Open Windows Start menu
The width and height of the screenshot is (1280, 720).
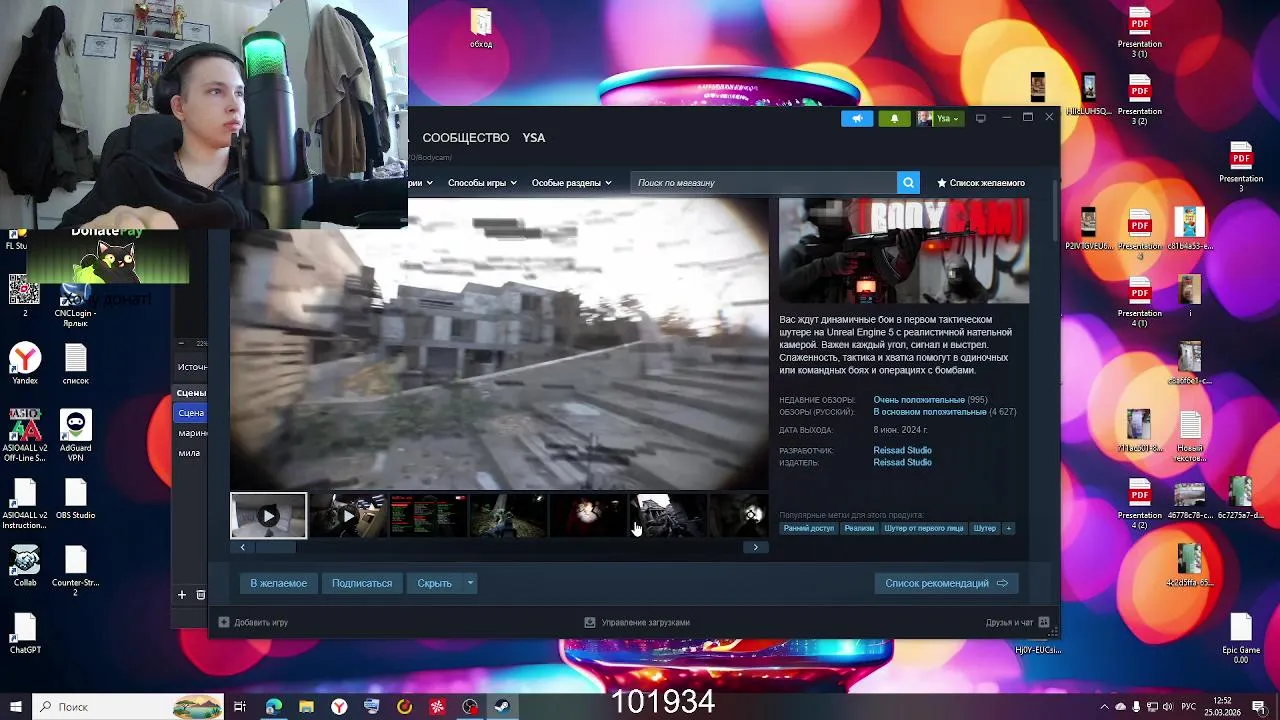[16, 707]
